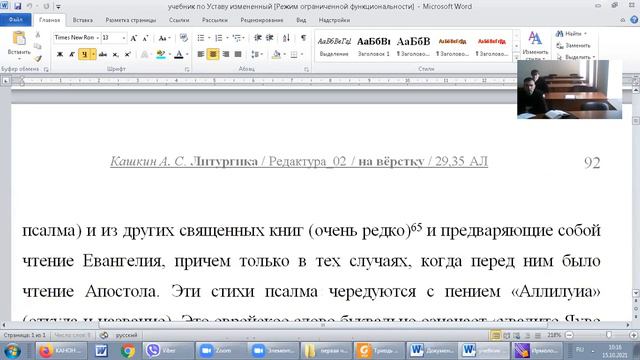Switch to Рассылки tab
The width and height of the screenshot is (640, 360).
[x=215, y=20]
